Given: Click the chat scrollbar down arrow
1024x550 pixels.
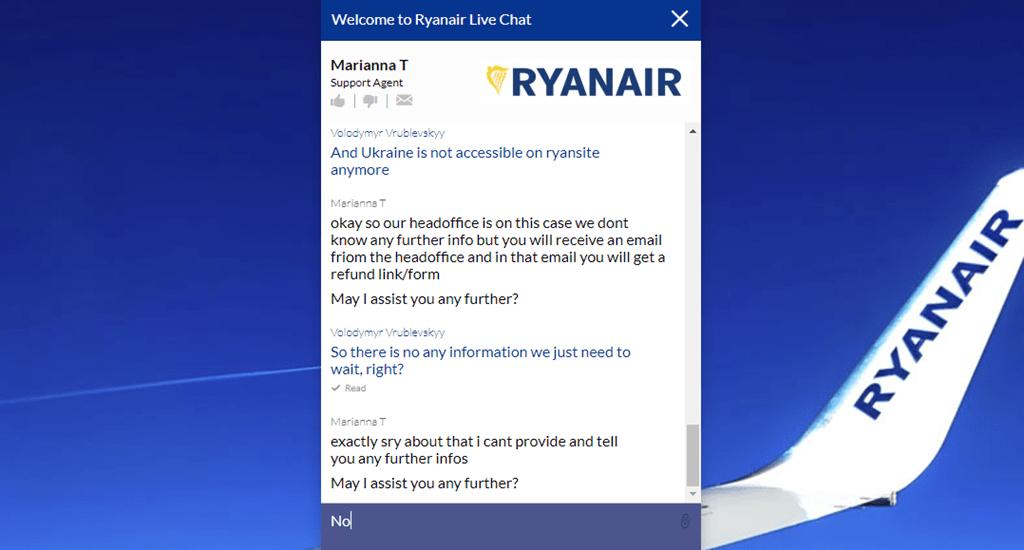Looking at the screenshot, I should point(693,494).
